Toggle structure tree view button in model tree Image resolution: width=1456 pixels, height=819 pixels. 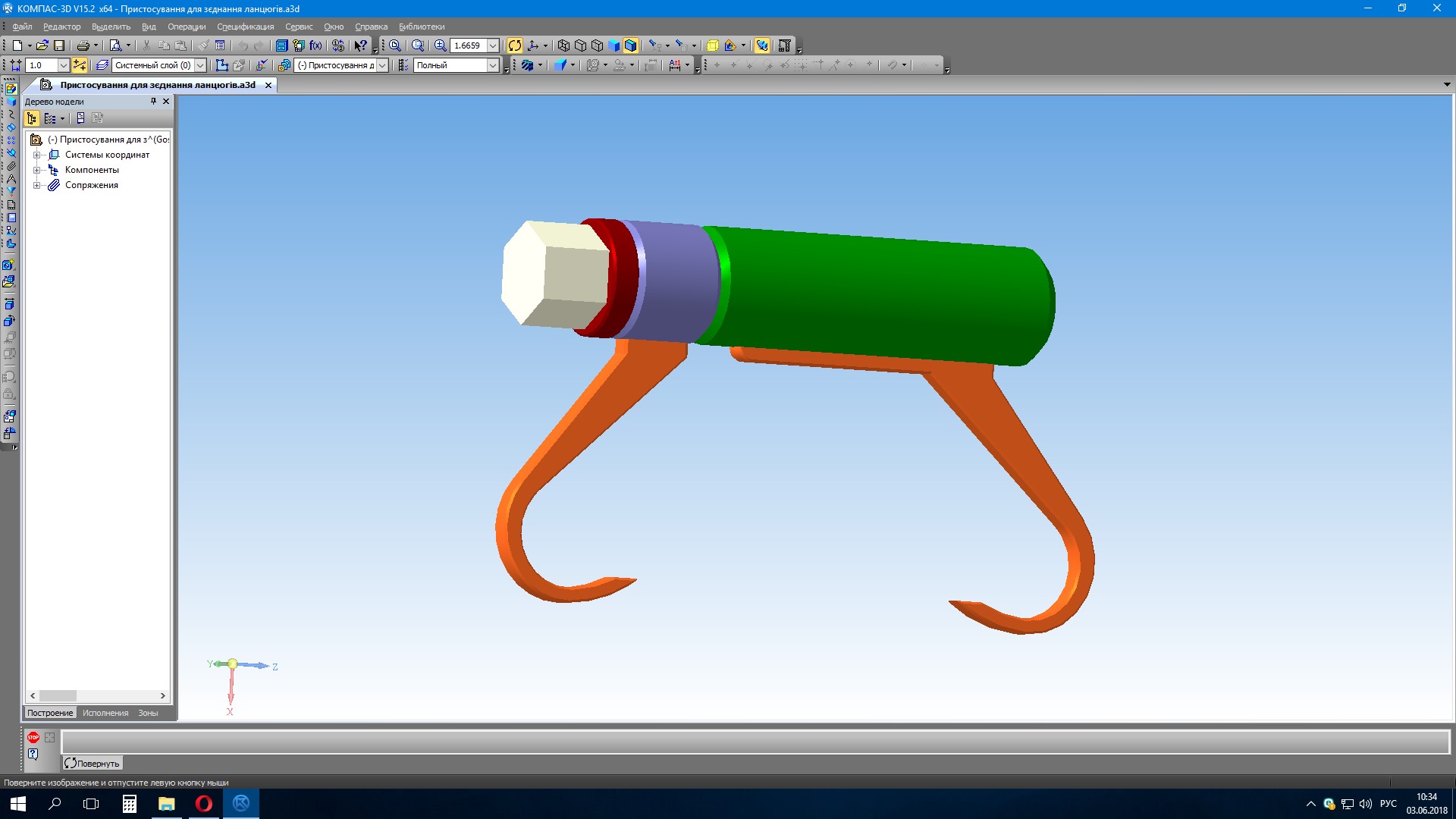click(32, 118)
